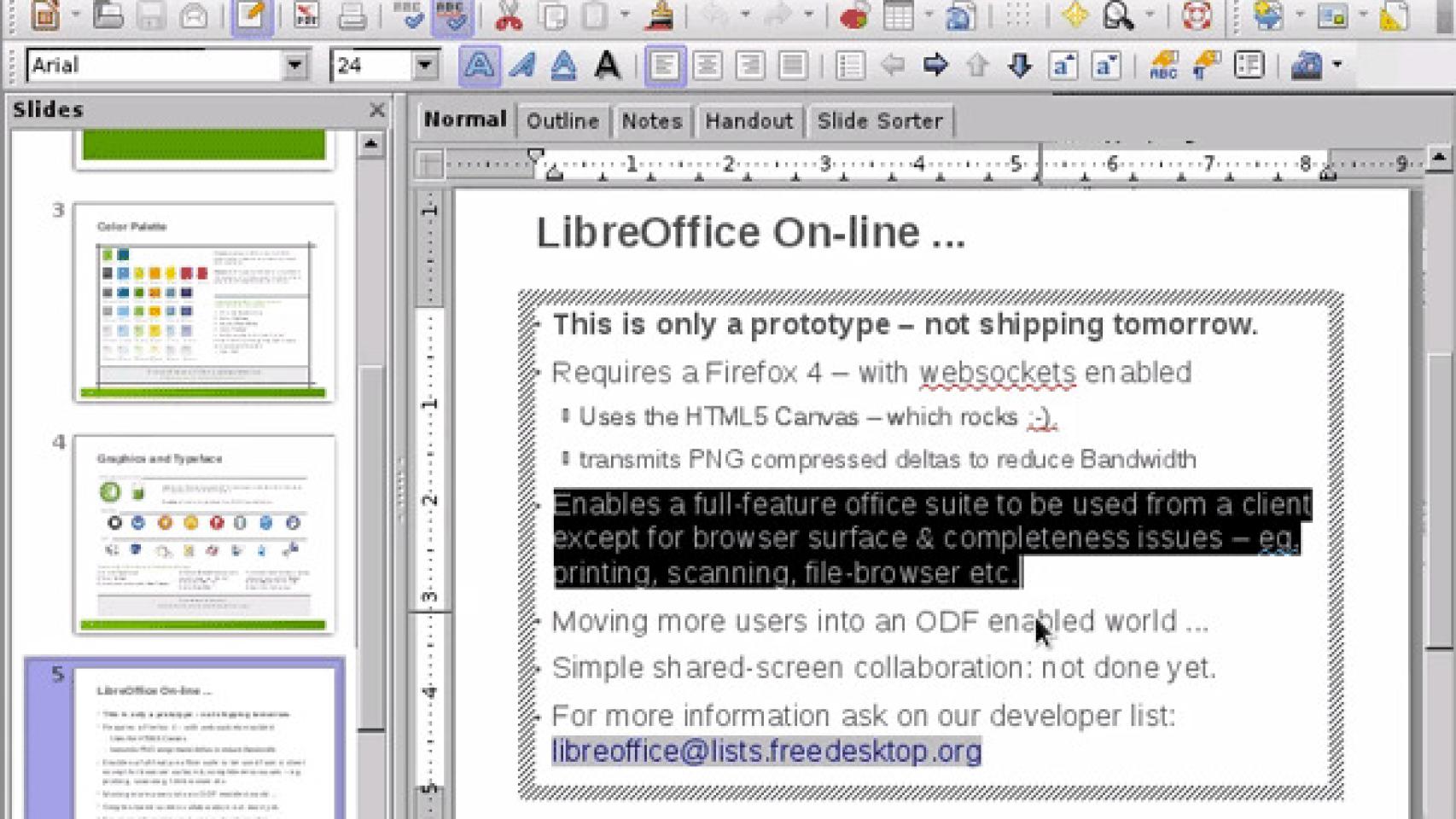Click the Document as E-mail icon

pos(195,15)
